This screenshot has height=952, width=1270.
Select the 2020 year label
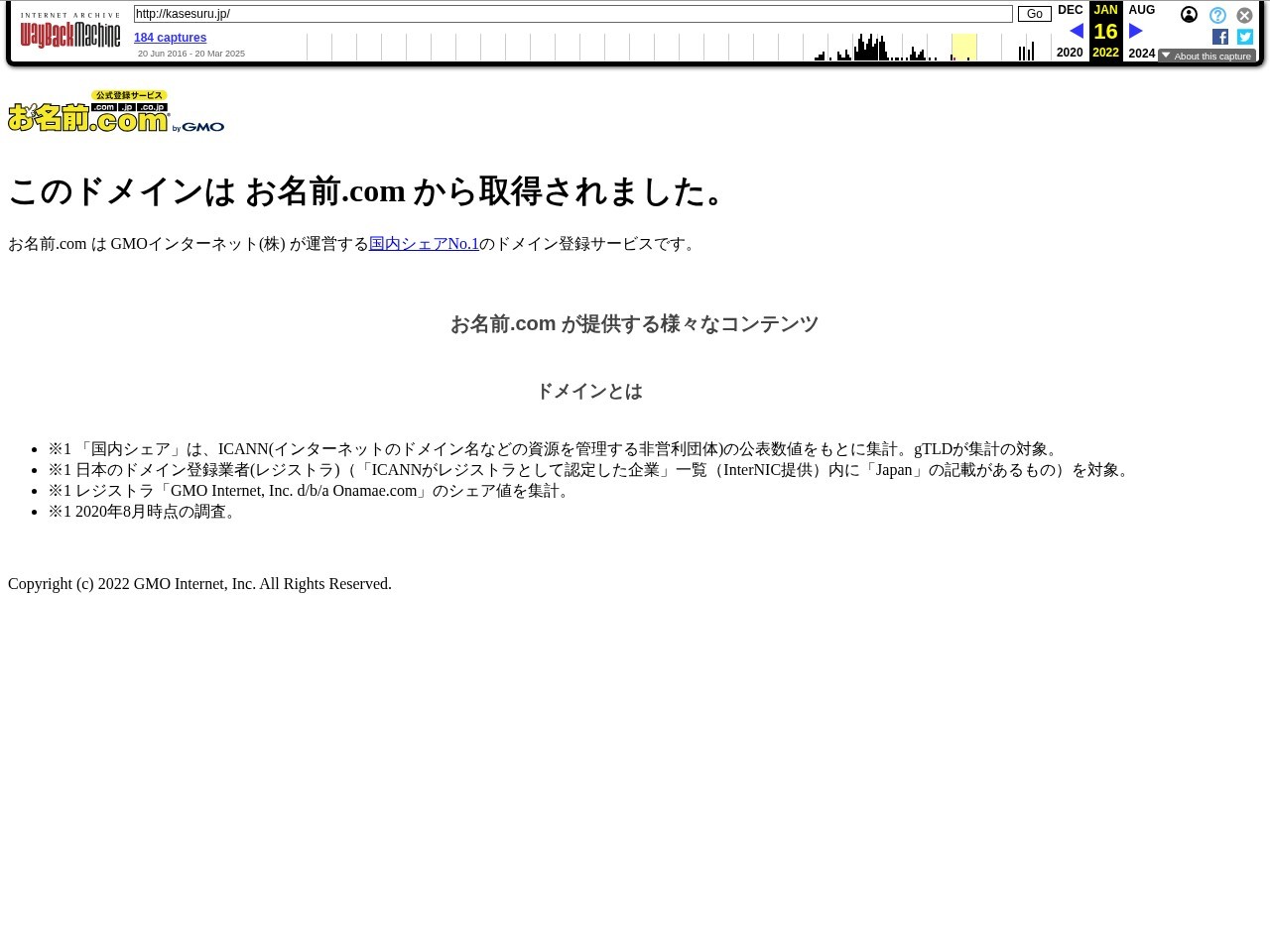pyautogui.click(x=1070, y=53)
